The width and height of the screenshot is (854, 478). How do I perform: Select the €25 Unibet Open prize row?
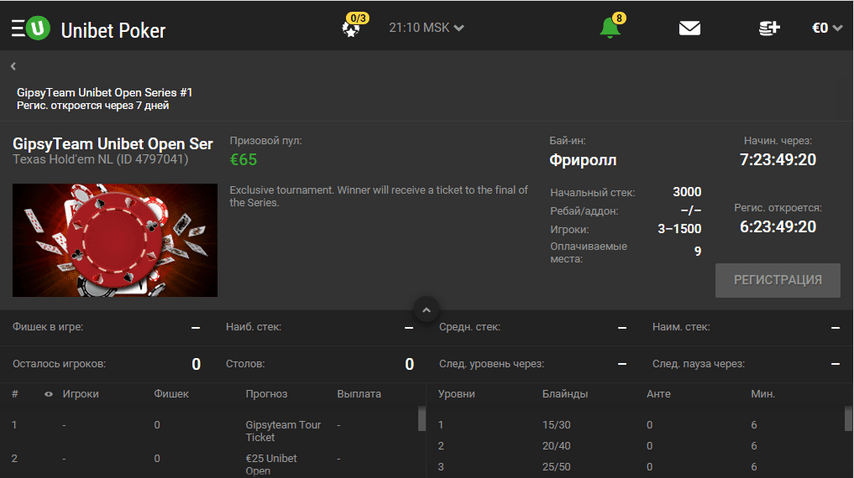coord(212,464)
